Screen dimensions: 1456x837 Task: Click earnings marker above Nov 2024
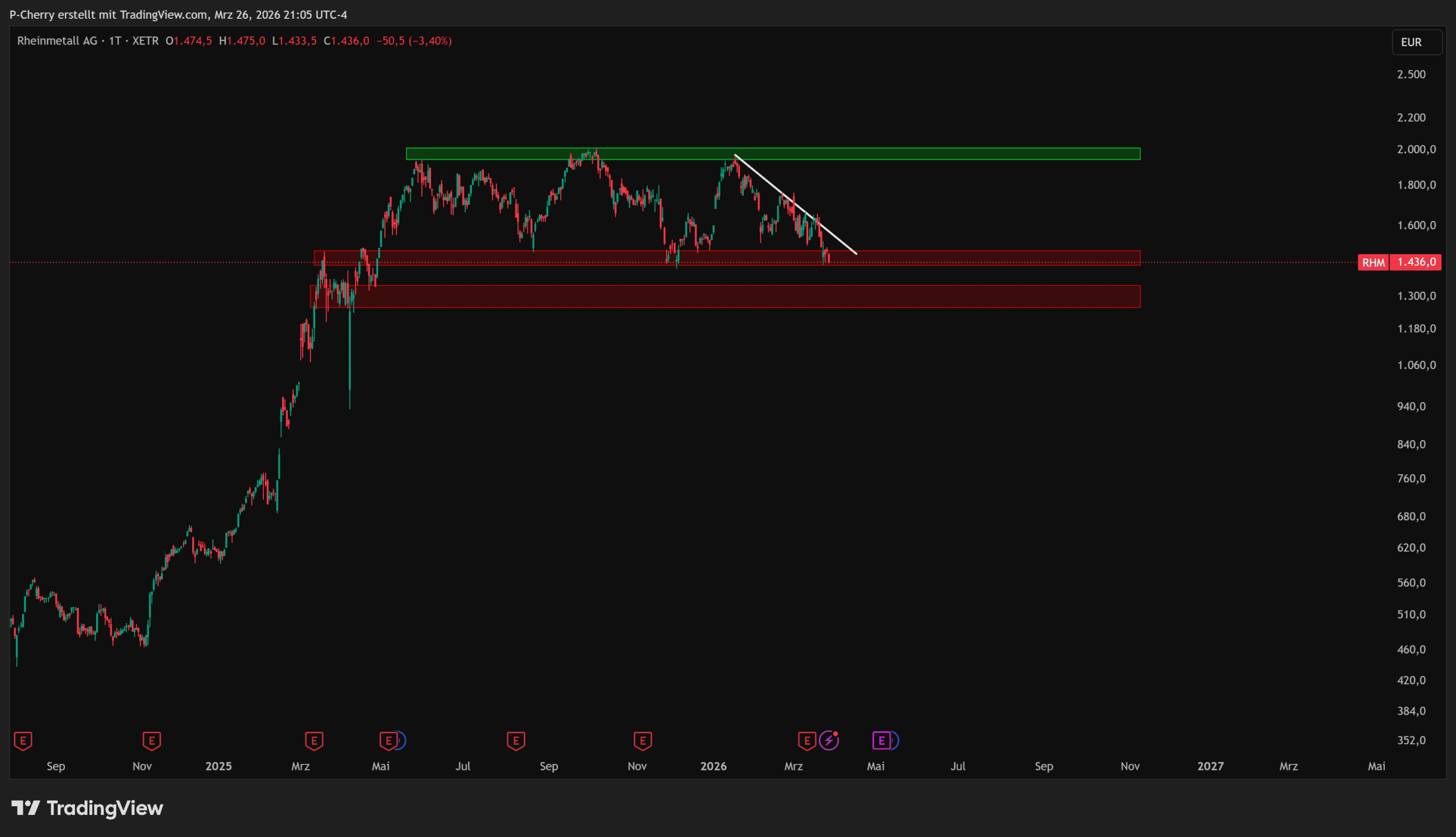point(152,740)
